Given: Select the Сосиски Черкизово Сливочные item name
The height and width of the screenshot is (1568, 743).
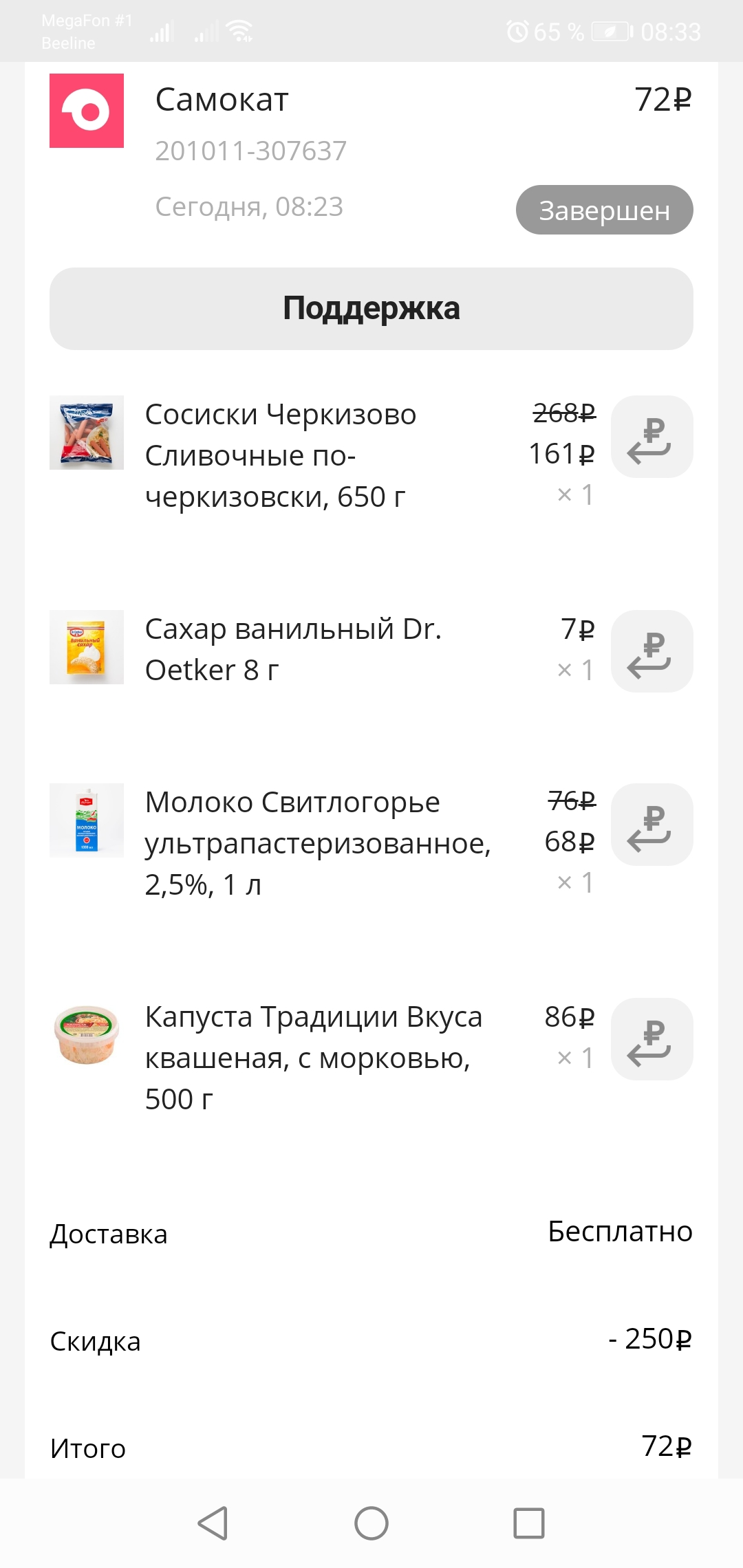Looking at the screenshot, I should tap(281, 456).
